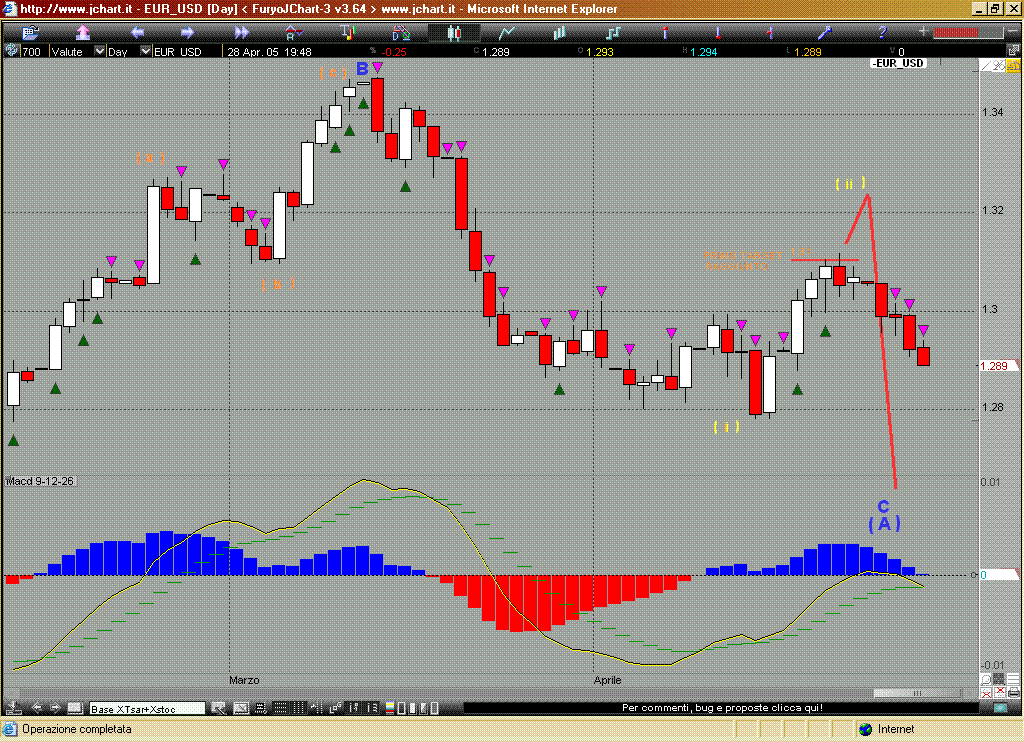The width and height of the screenshot is (1024, 742).
Task: Toggle the -EUR_USD series label
Action: (897, 63)
